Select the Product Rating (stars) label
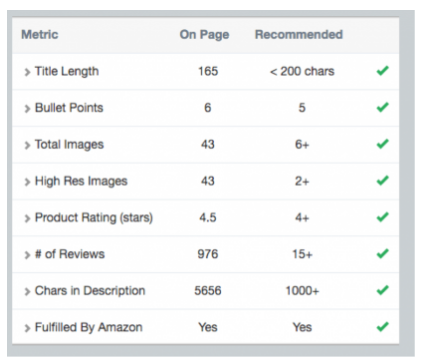 pyautogui.click(x=94, y=218)
